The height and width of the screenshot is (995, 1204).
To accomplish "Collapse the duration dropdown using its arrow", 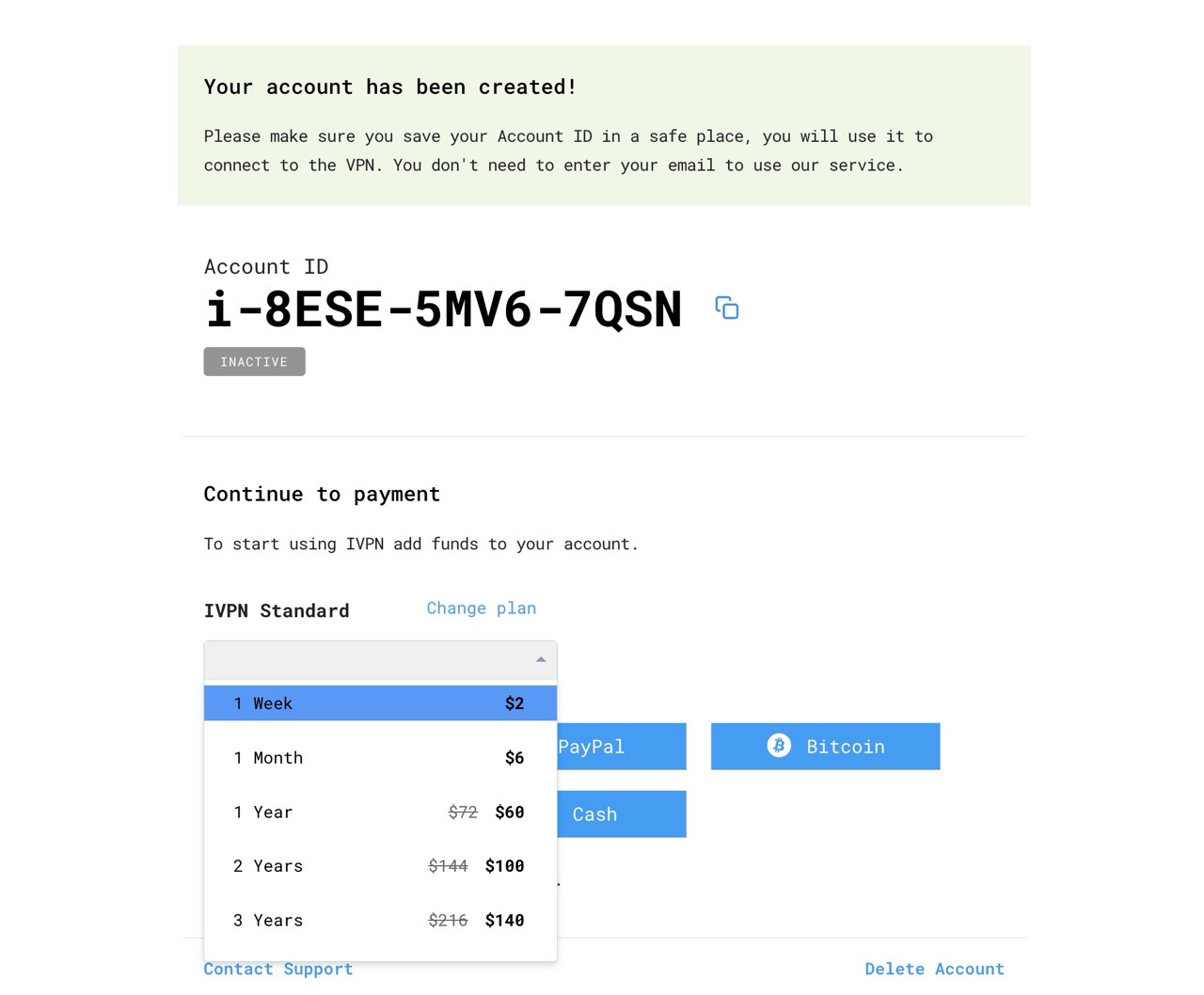I will (x=541, y=660).
